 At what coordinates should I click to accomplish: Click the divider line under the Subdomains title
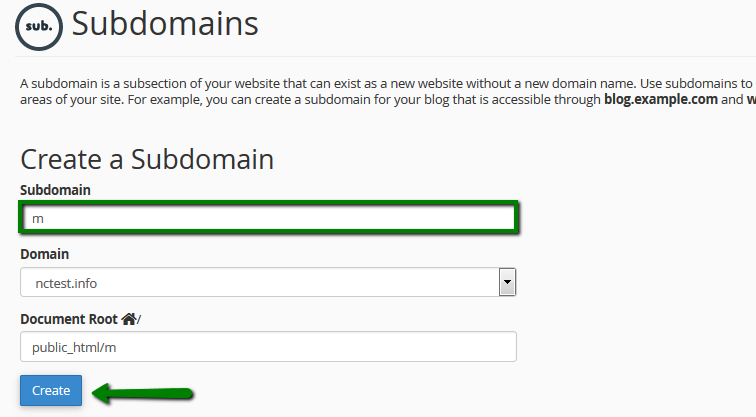[x=385, y=56]
